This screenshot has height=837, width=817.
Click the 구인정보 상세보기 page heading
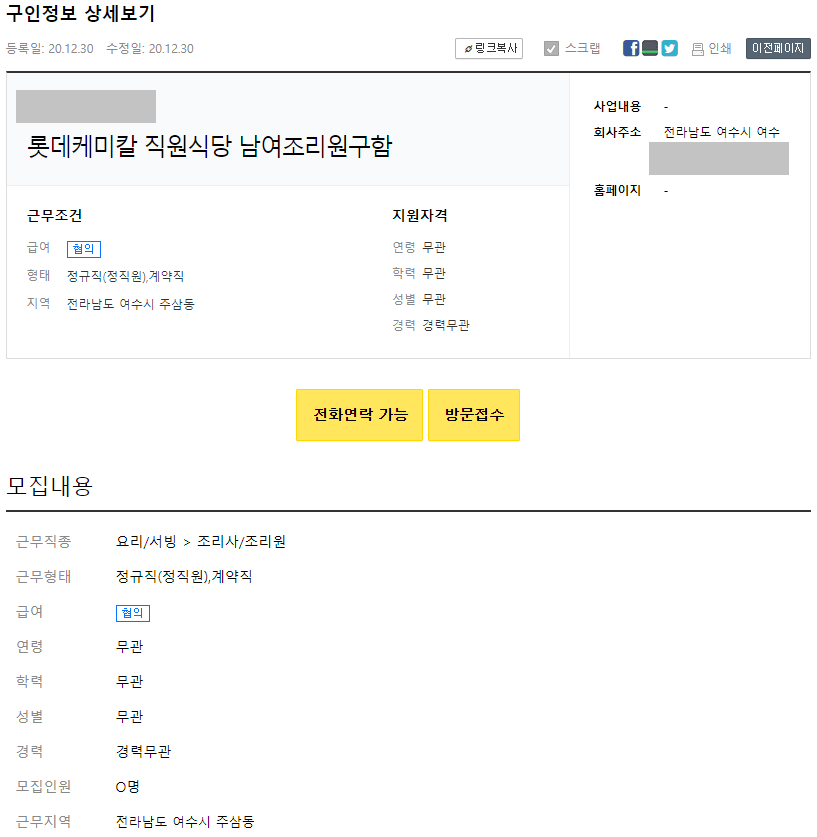[81, 15]
